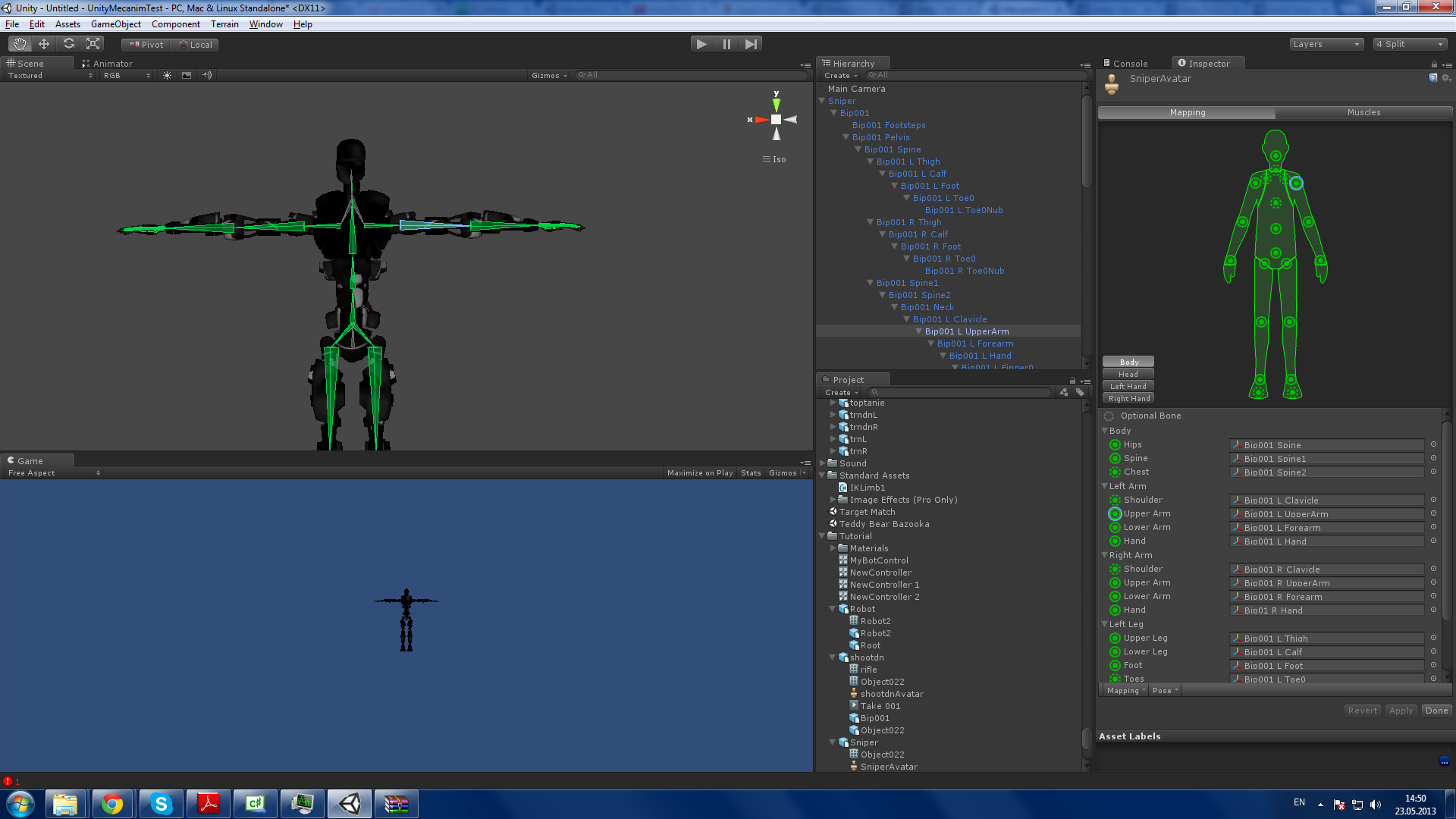The width and height of the screenshot is (1456, 819).
Task: Click the scene orientation gizmo center cube
Action: coord(776,120)
